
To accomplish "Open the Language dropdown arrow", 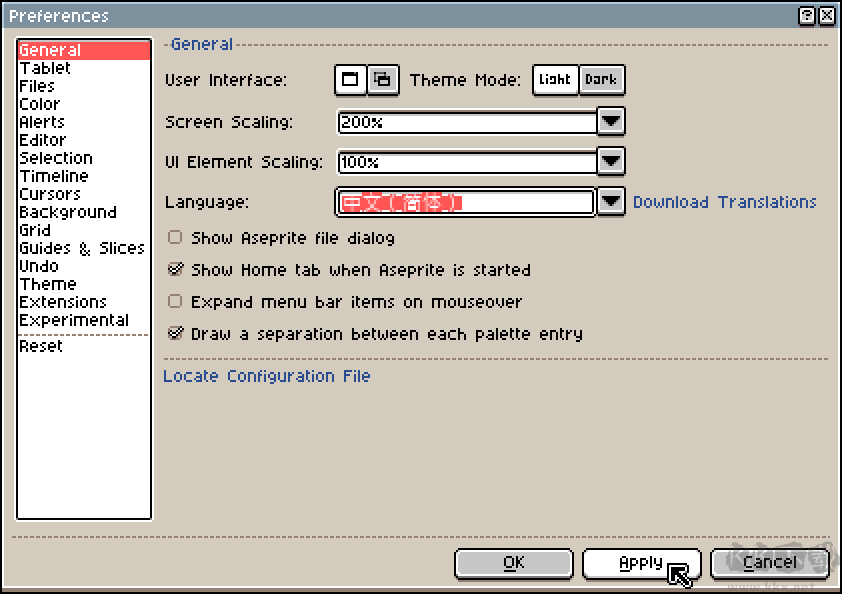I will tap(611, 201).
